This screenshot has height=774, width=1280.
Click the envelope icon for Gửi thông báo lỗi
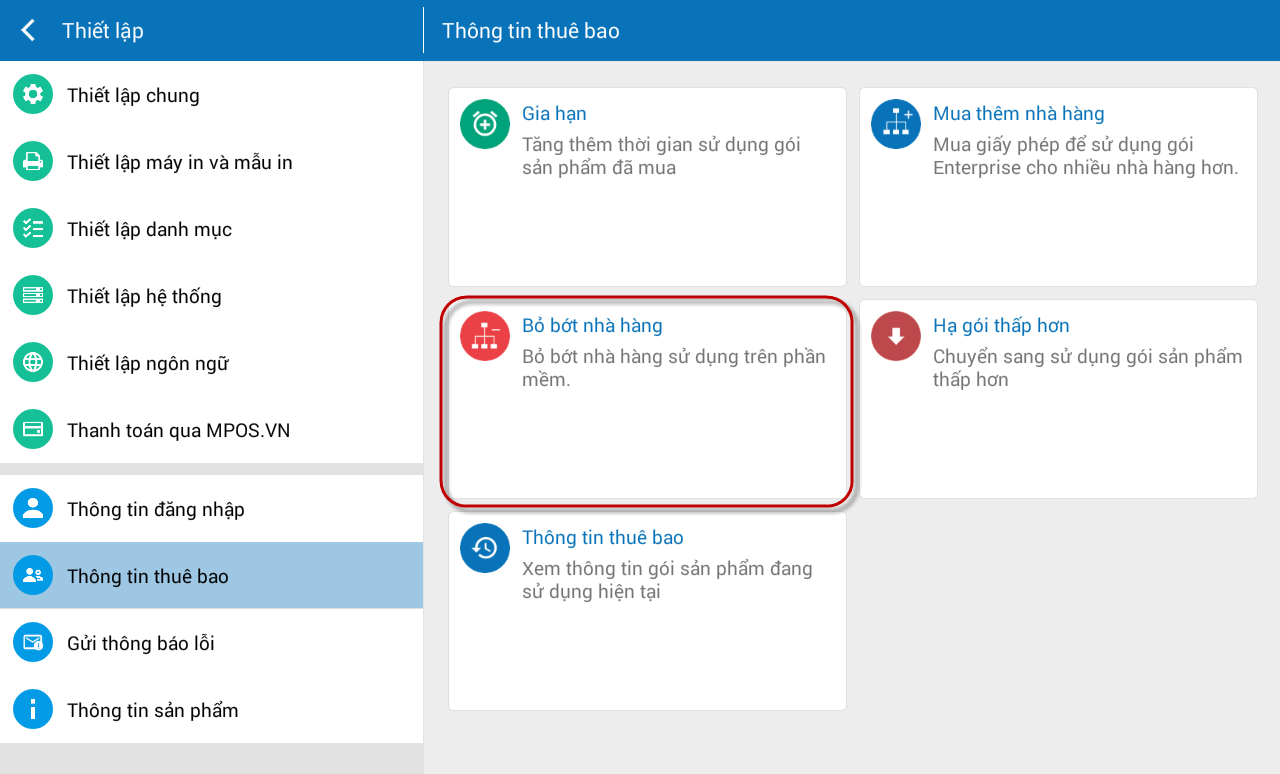point(33,643)
